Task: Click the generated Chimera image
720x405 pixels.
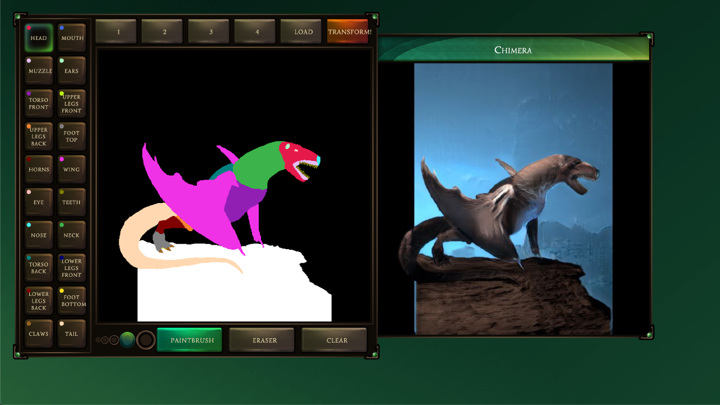Action: click(x=513, y=199)
